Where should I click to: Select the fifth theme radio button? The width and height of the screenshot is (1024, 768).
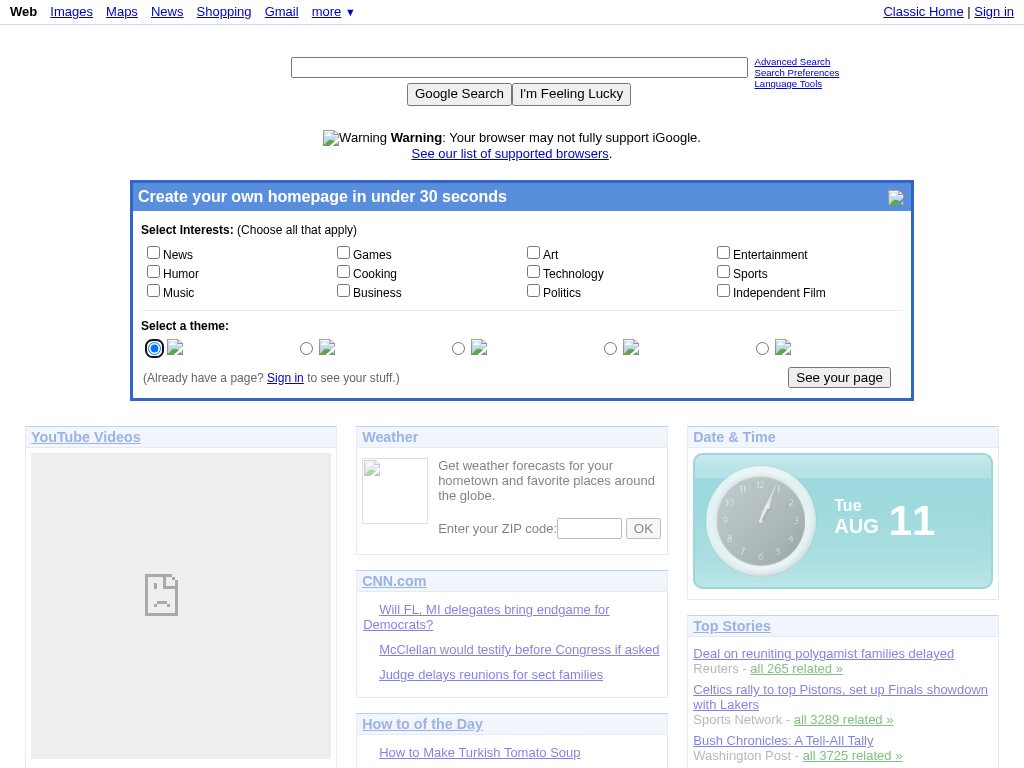[x=762, y=349]
